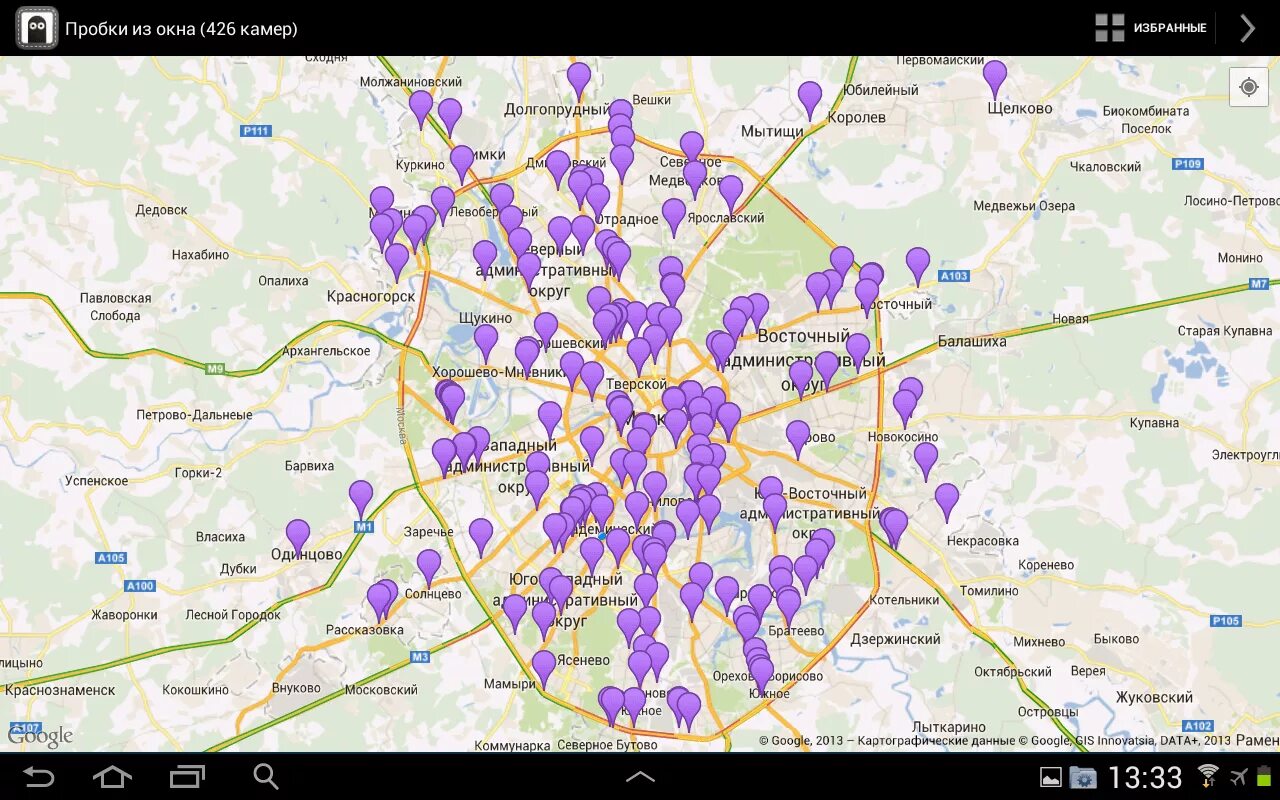Screen dimensions: 1280x800
Task: Tap the battery status icon
Action: pos(1263,776)
